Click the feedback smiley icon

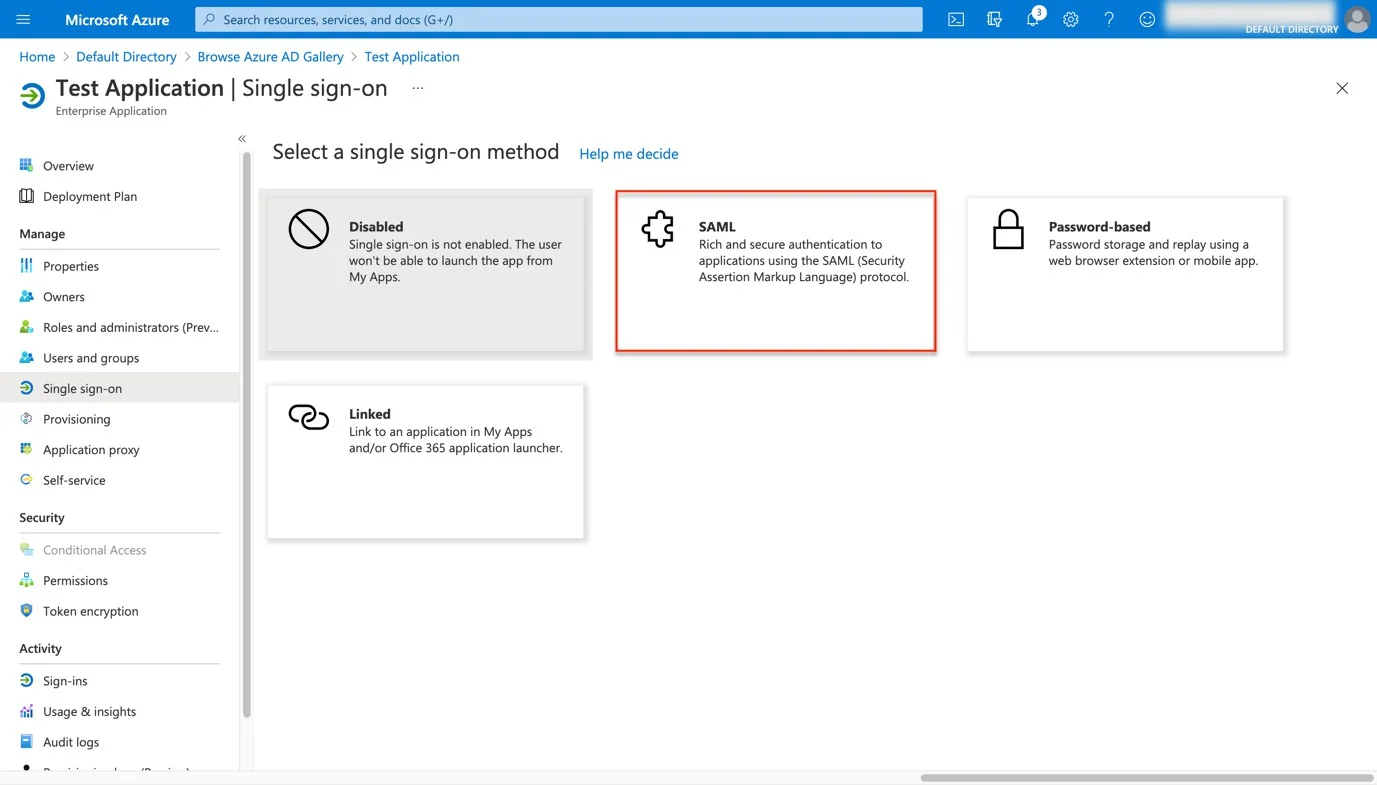1147,19
